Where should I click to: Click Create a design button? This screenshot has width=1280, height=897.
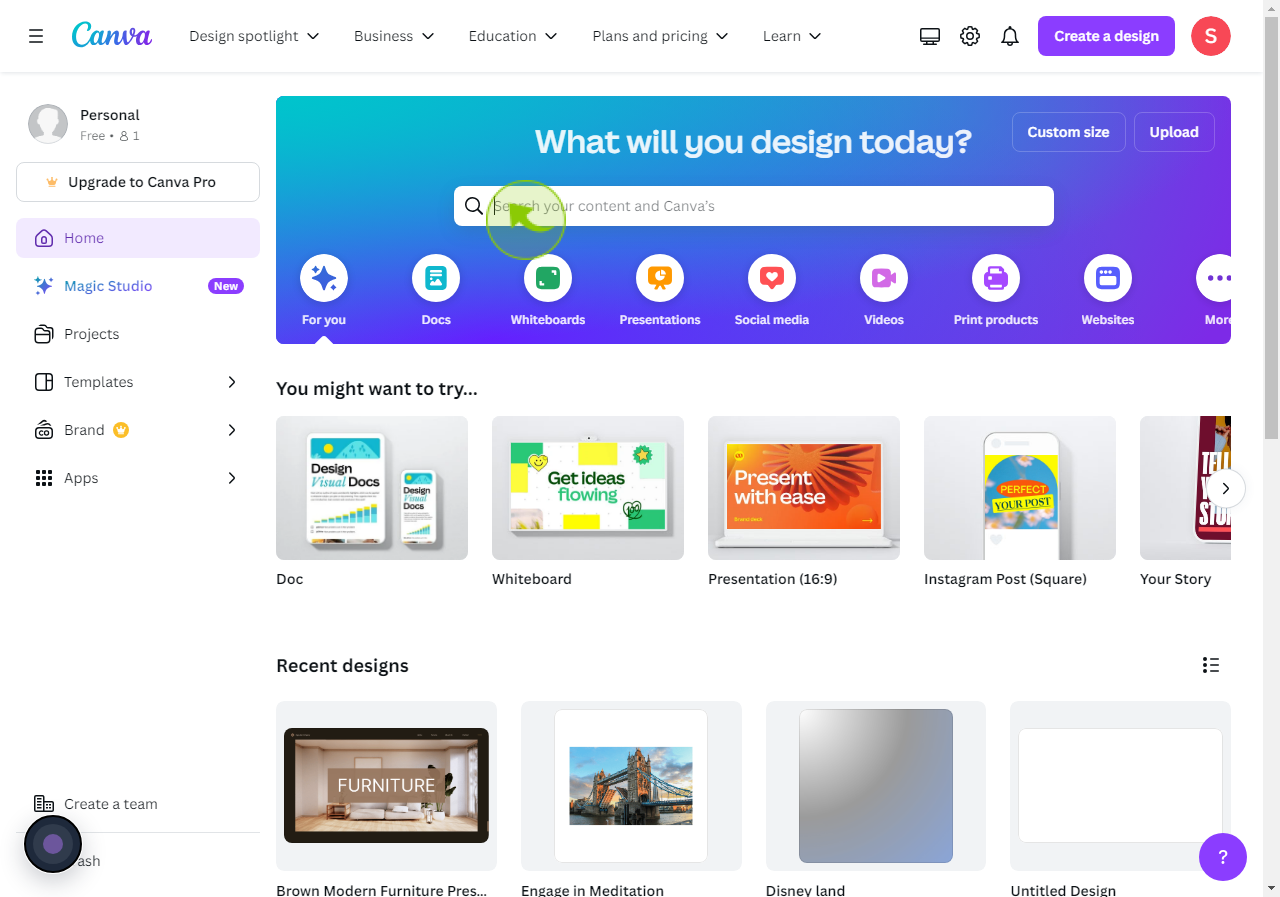[1106, 36]
